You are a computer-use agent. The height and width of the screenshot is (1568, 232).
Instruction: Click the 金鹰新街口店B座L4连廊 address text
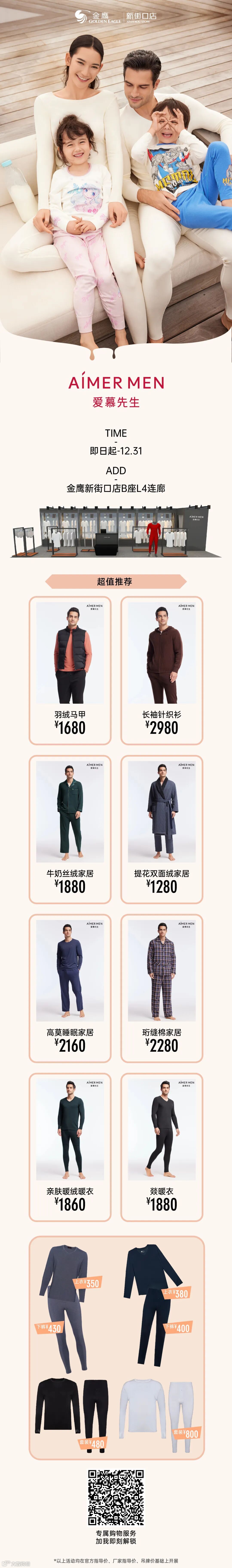point(116,488)
